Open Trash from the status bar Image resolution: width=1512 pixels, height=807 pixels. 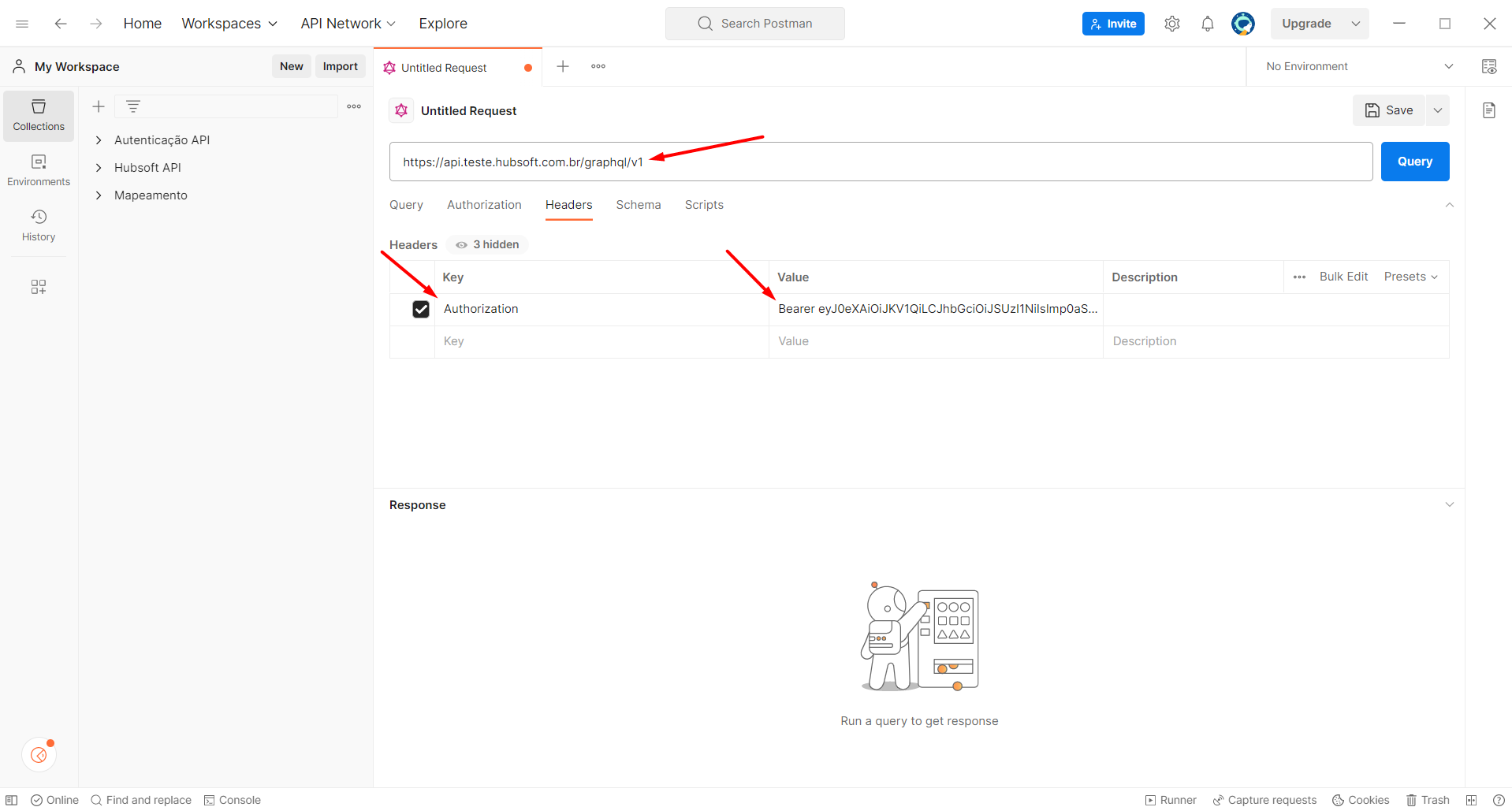click(x=1428, y=800)
